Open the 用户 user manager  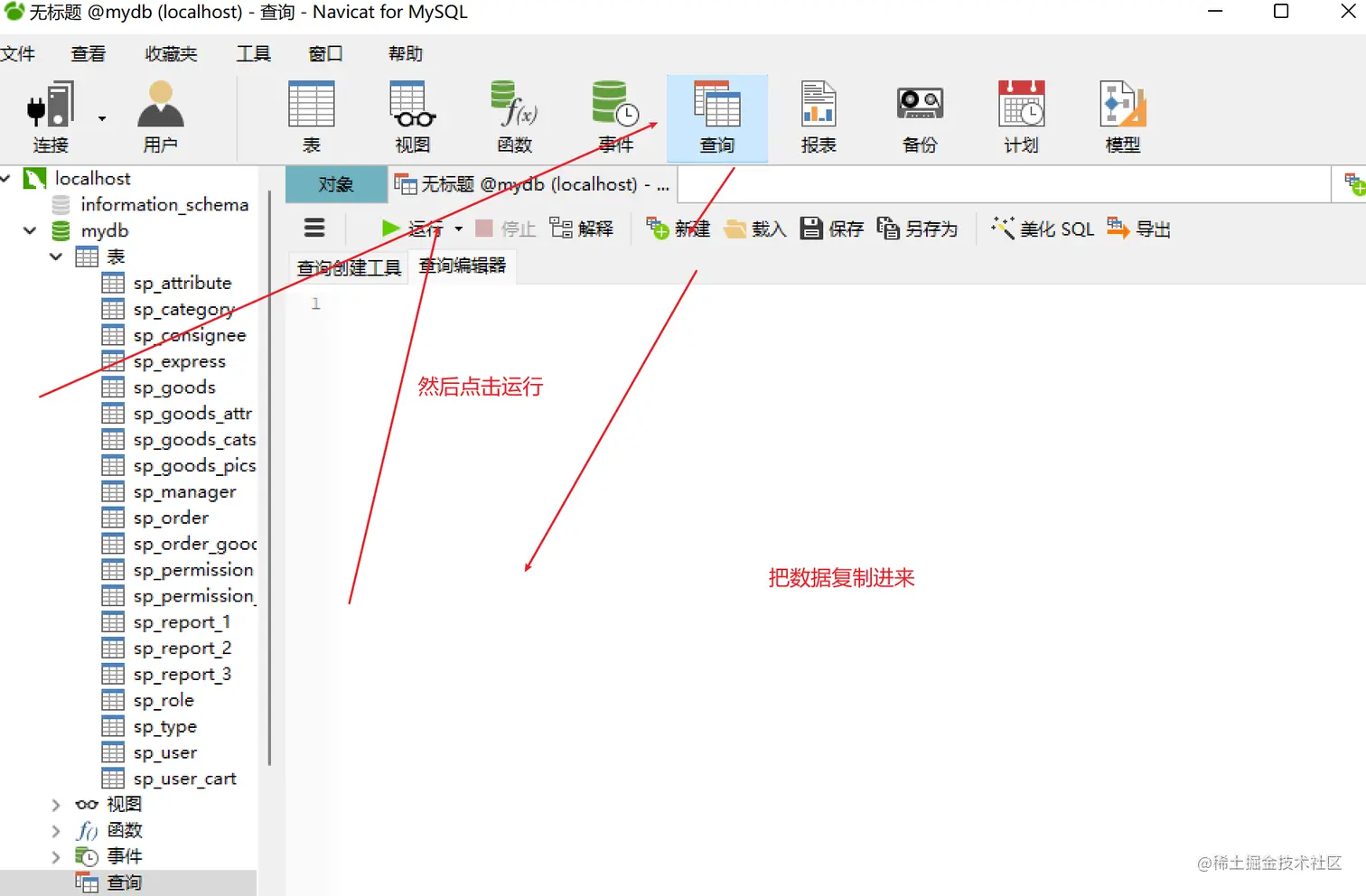click(160, 117)
